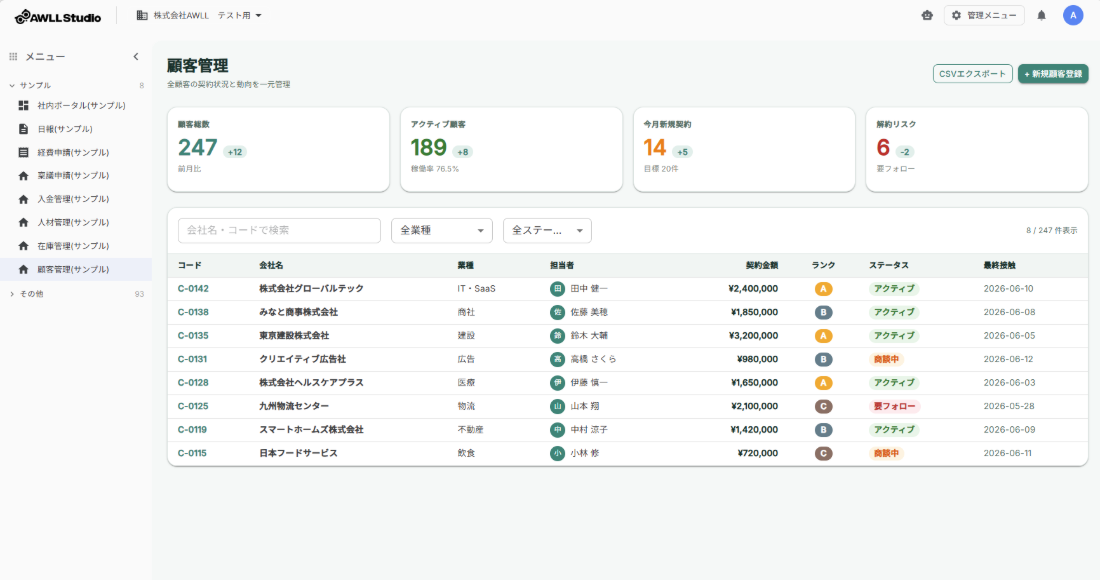Click the アクティブ顧客 189 card

[x=511, y=149]
